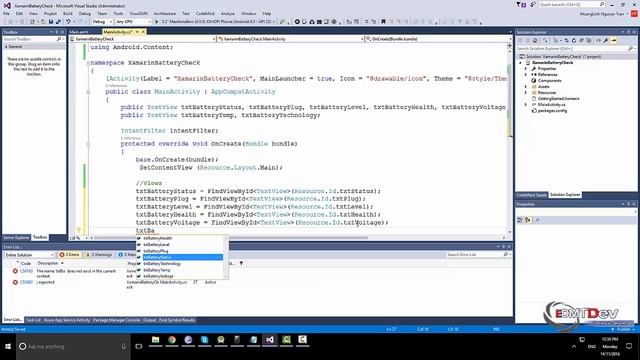
Task: Open the Any CPU platform dropdown
Action: (x=133, y=22)
